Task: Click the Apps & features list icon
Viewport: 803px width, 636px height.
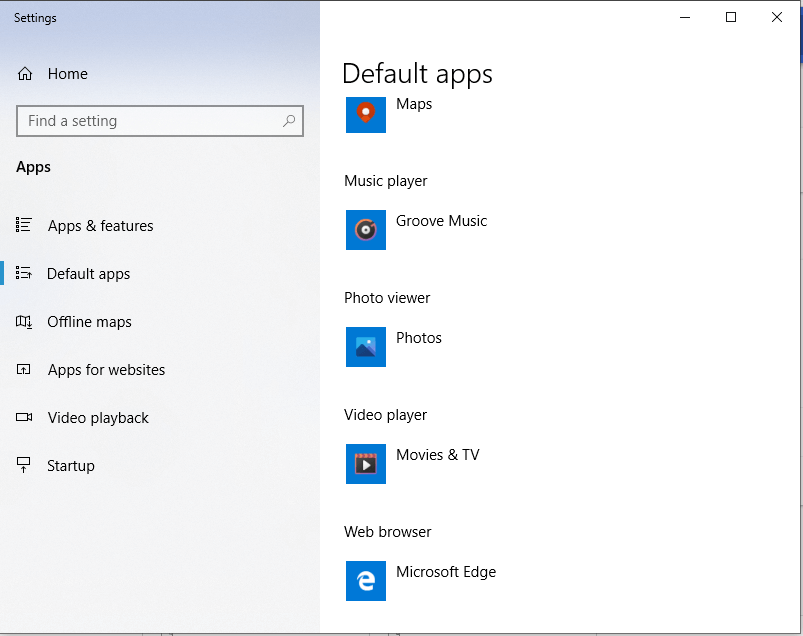Action: pos(24,225)
